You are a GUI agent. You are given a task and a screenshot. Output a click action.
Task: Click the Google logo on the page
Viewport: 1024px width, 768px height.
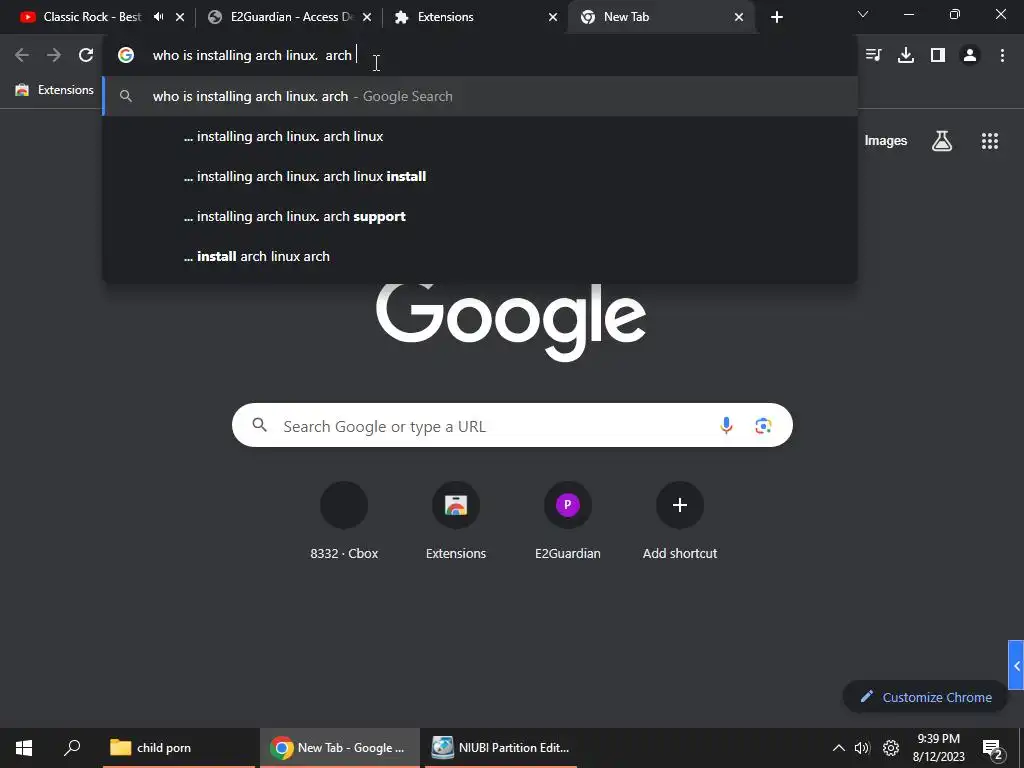[511, 321]
